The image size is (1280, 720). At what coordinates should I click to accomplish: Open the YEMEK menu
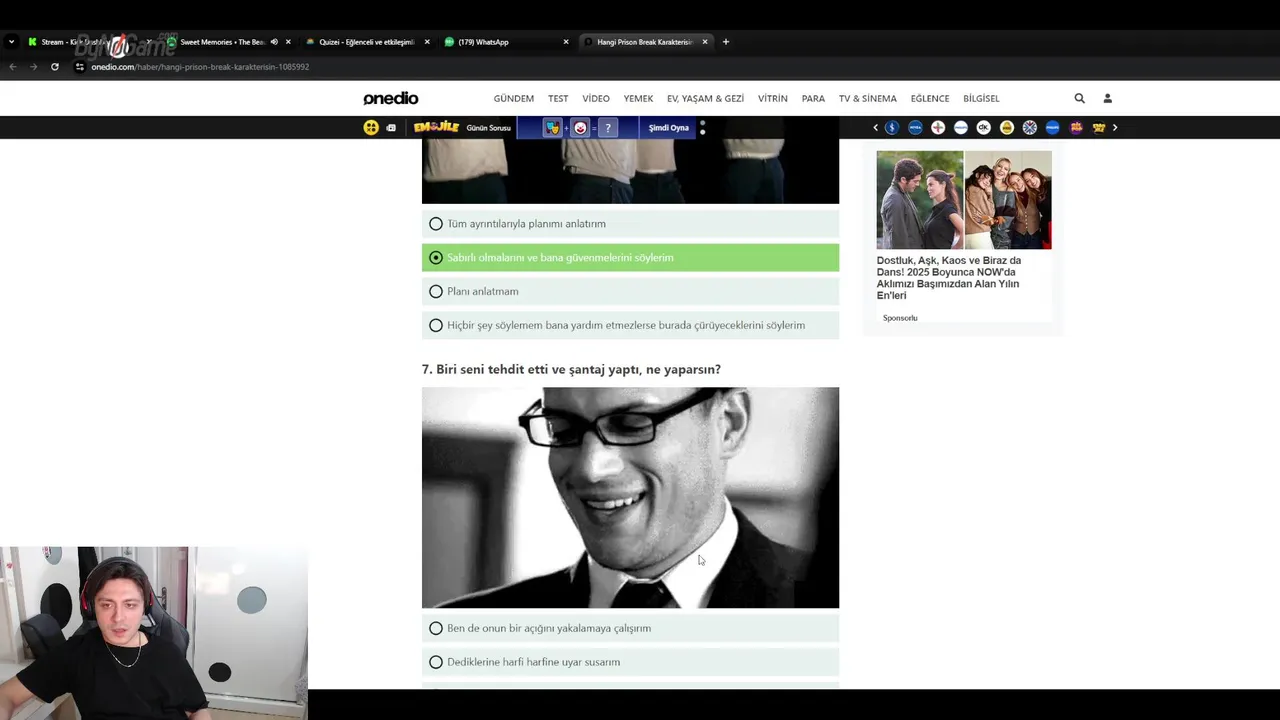638,98
